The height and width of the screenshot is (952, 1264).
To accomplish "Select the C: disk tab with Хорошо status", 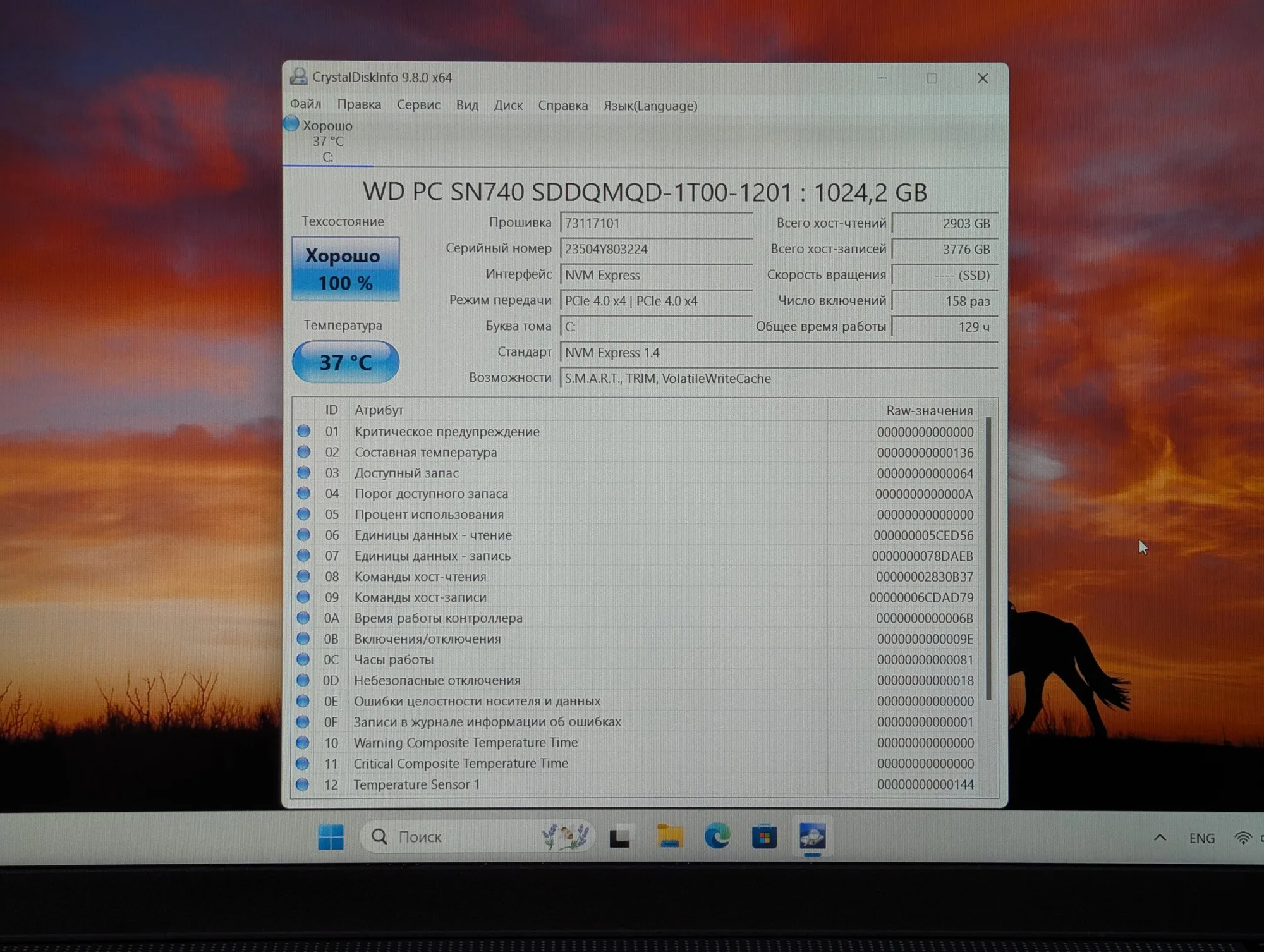I will pos(327,140).
